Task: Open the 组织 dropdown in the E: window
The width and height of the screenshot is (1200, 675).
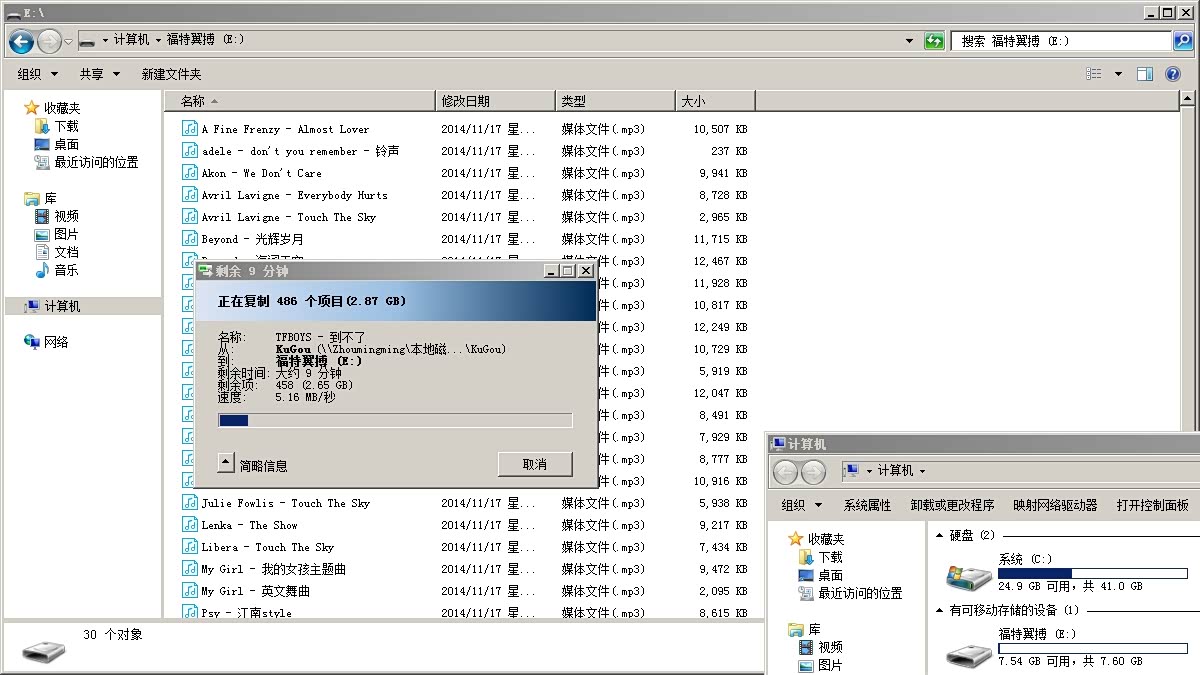Action: (38, 74)
